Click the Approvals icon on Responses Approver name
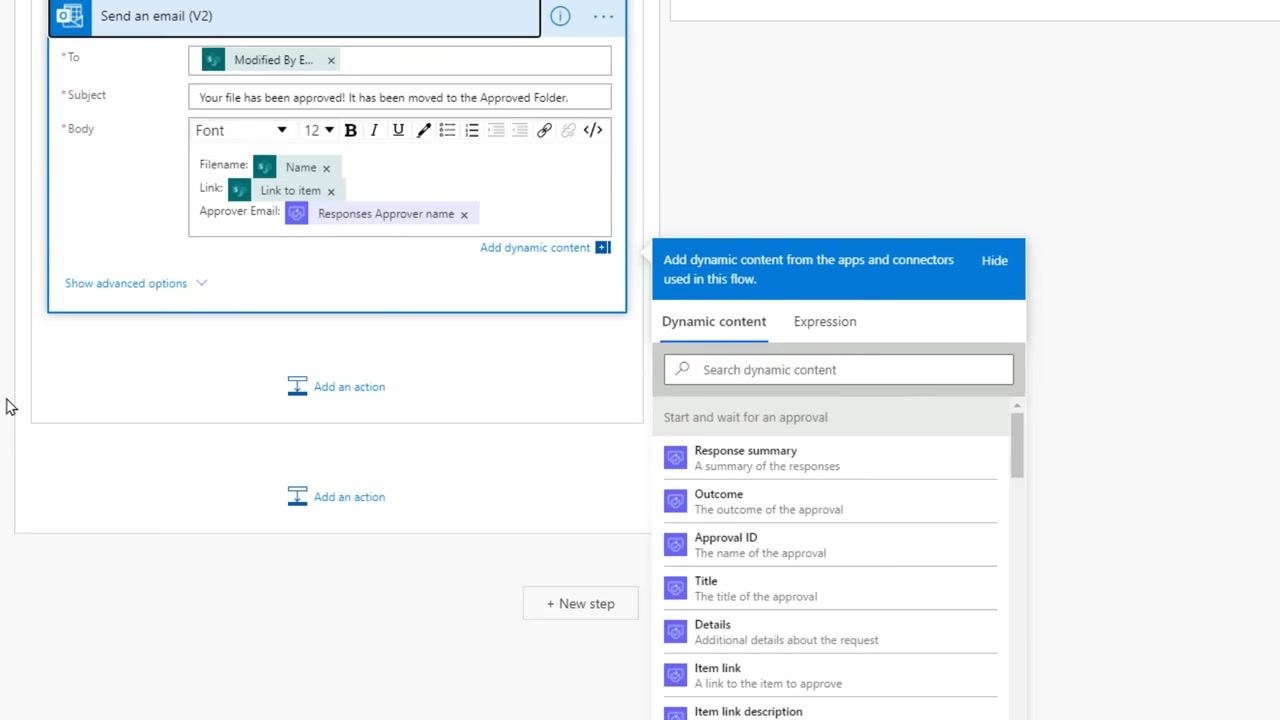The height and width of the screenshot is (720, 1280). [297, 213]
